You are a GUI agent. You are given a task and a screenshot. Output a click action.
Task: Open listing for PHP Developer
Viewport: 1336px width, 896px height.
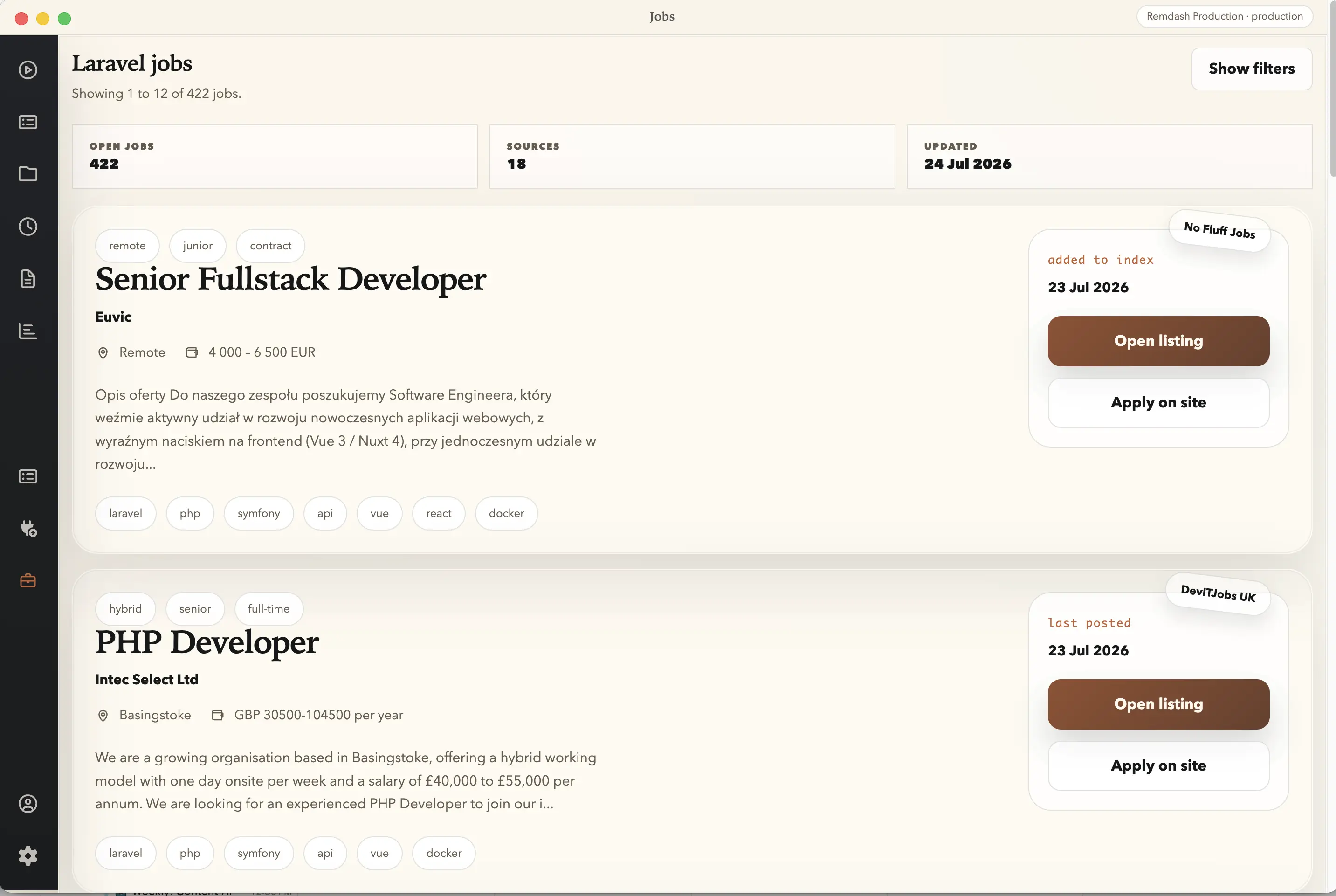(x=1158, y=704)
